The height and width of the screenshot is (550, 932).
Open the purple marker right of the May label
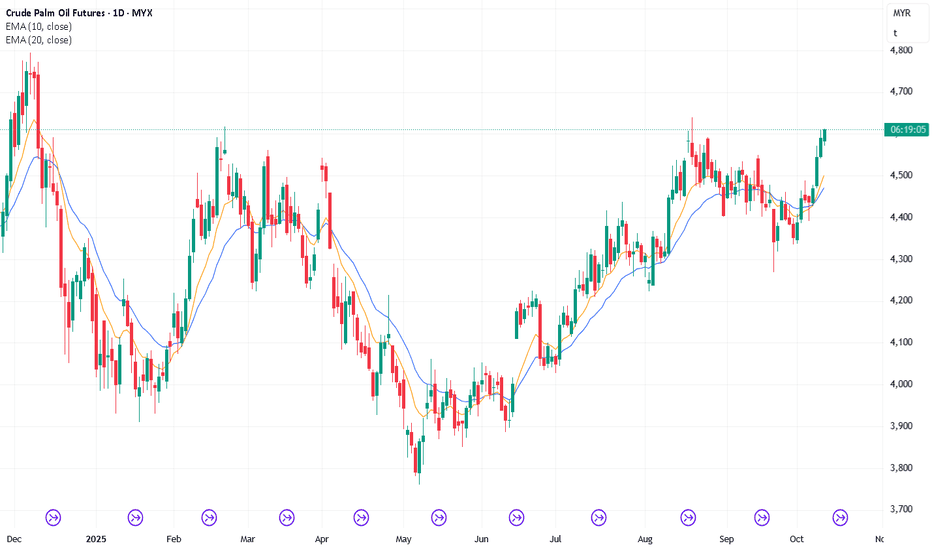[439, 517]
